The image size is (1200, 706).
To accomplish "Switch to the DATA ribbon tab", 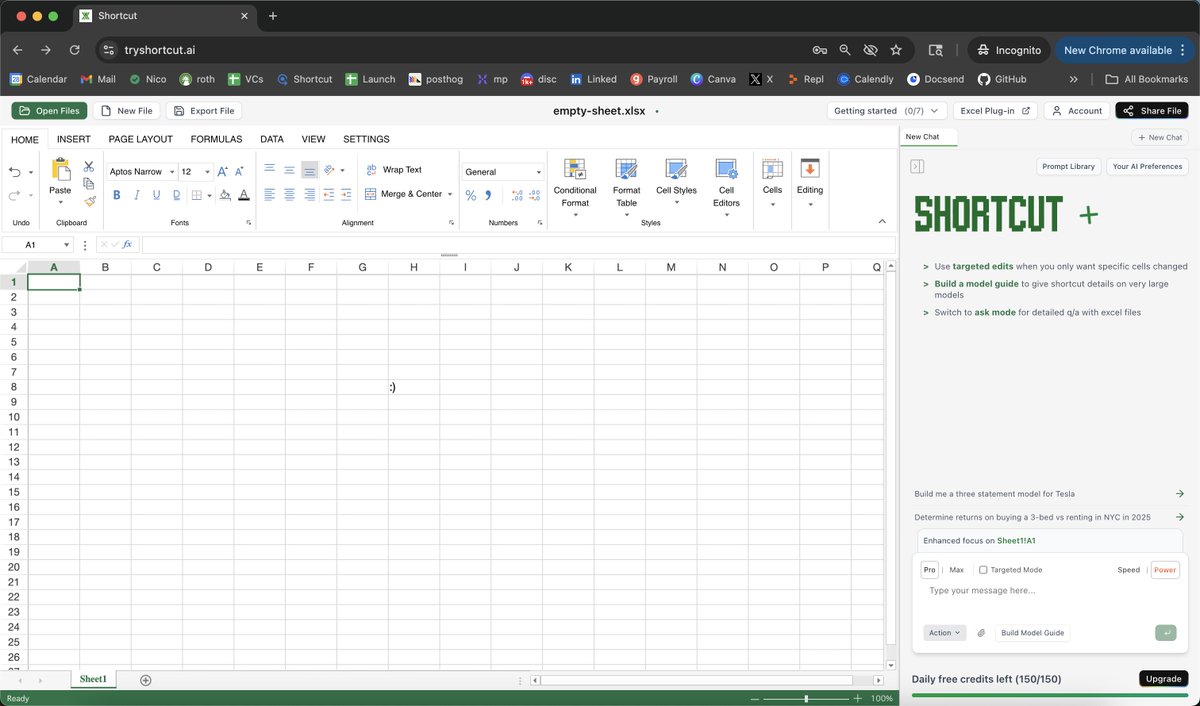I will tap(272, 139).
